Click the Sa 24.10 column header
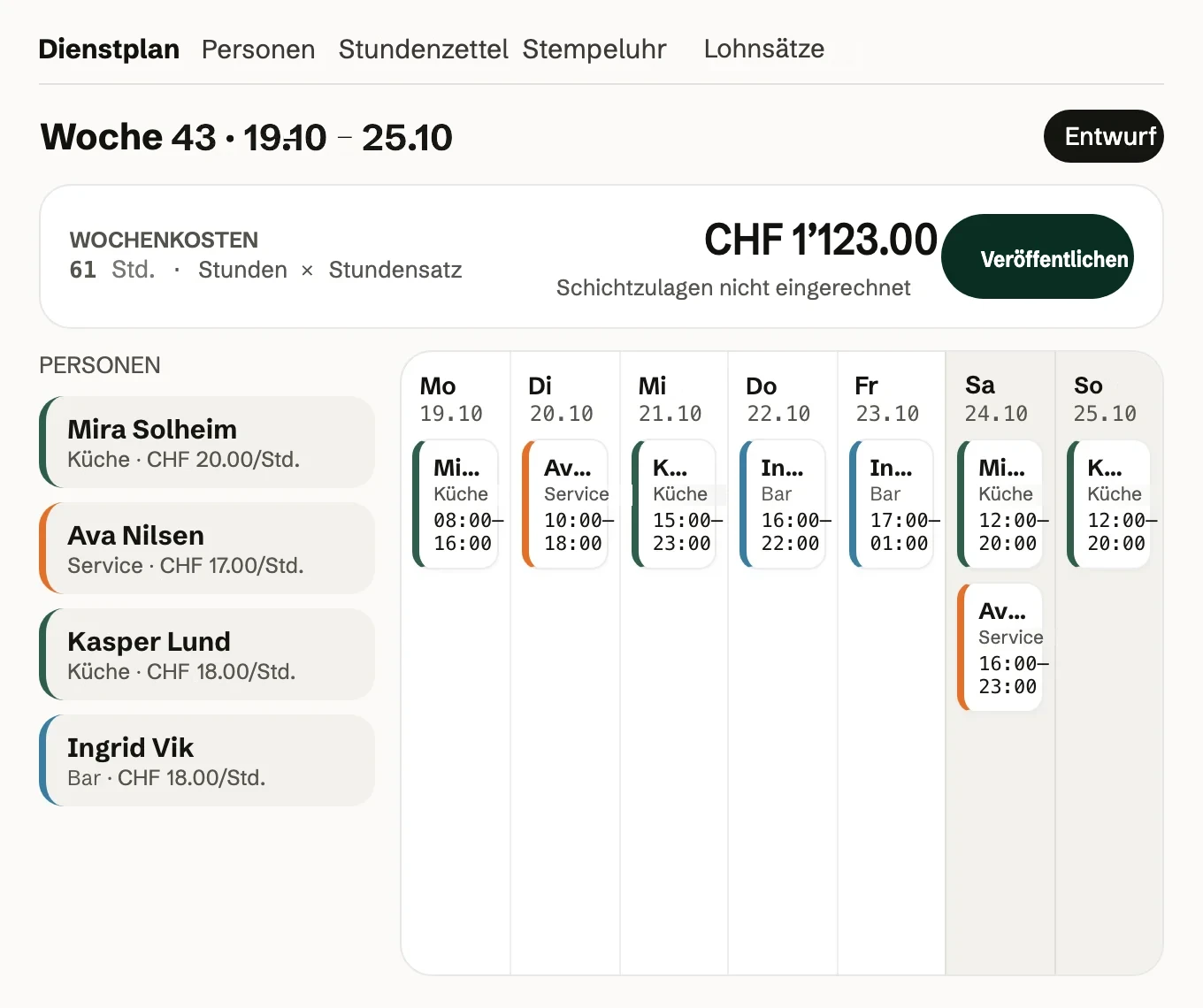The height and width of the screenshot is (1008, 1203). [x=996, y=399]
